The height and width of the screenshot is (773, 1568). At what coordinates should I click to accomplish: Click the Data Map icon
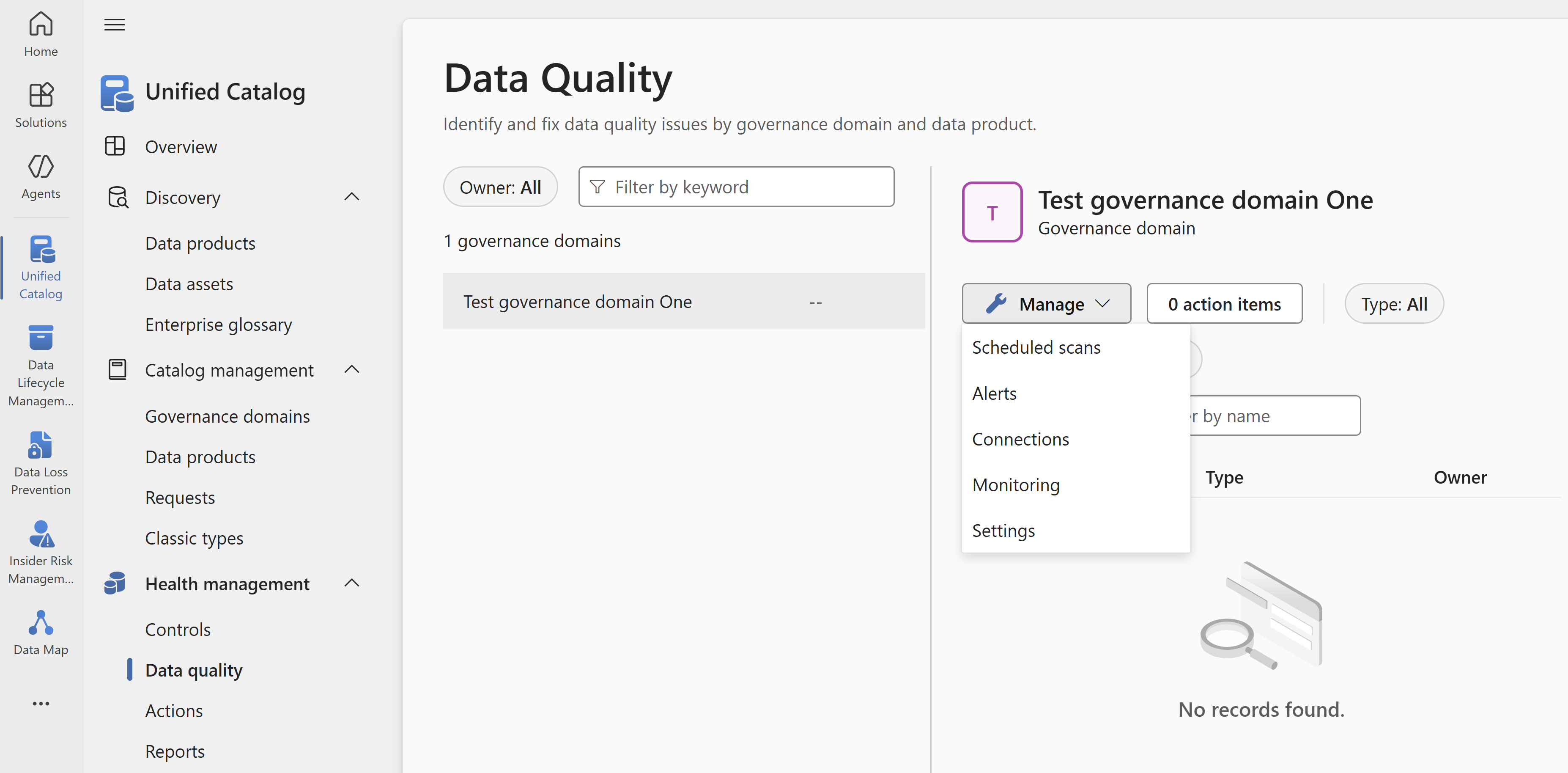[40, 630]
